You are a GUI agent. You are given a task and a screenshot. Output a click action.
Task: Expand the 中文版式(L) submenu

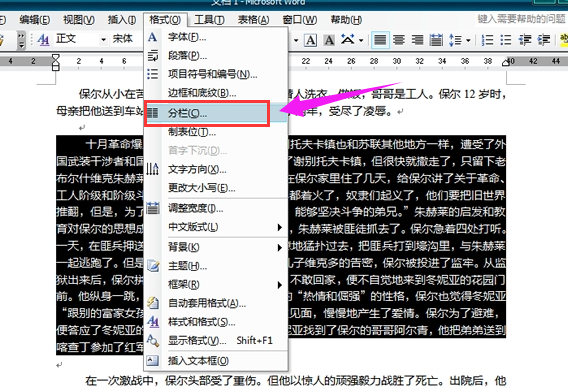pos(216,227)
